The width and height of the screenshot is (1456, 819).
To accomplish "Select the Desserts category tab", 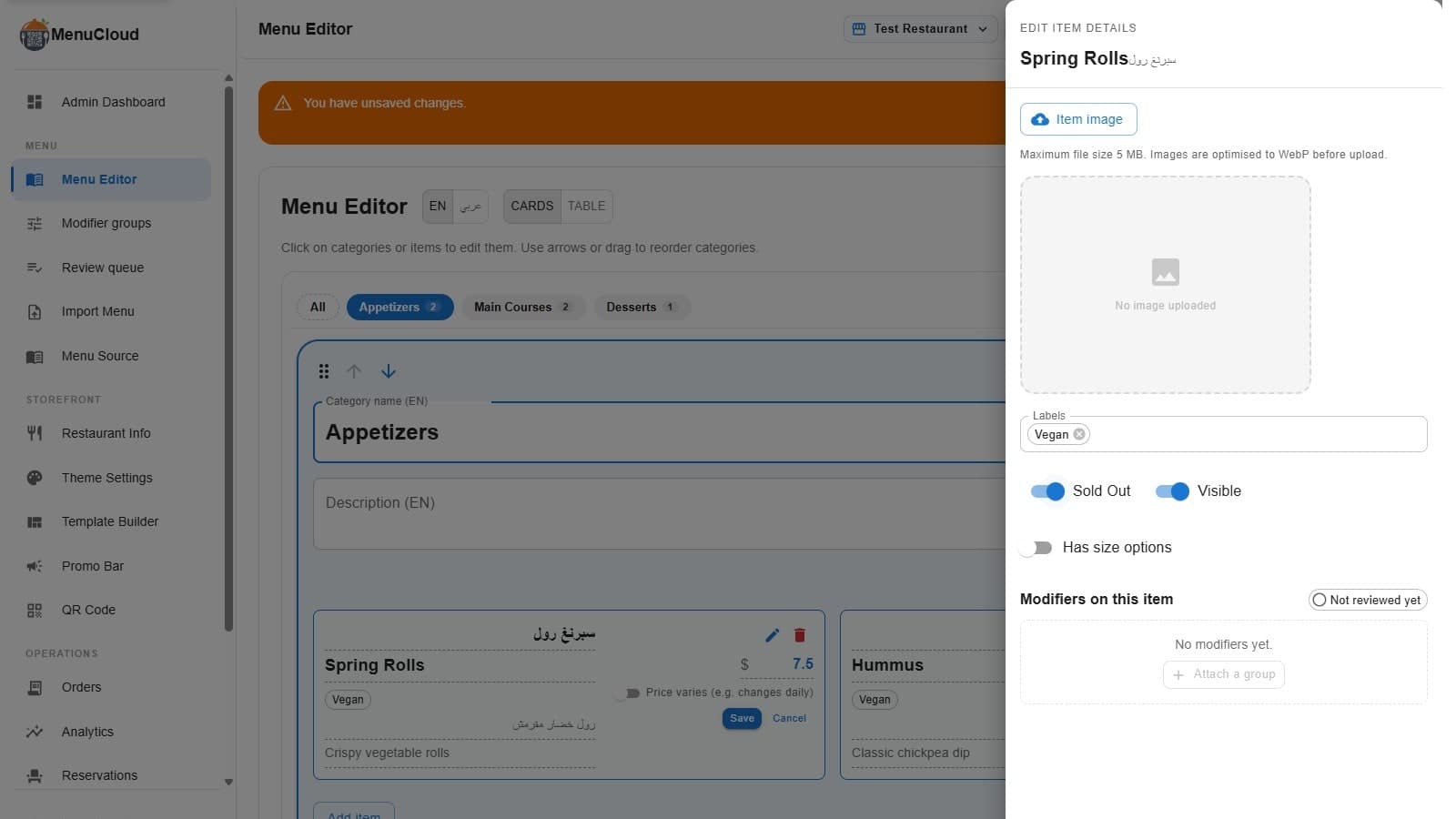I will tap(642, 307).
